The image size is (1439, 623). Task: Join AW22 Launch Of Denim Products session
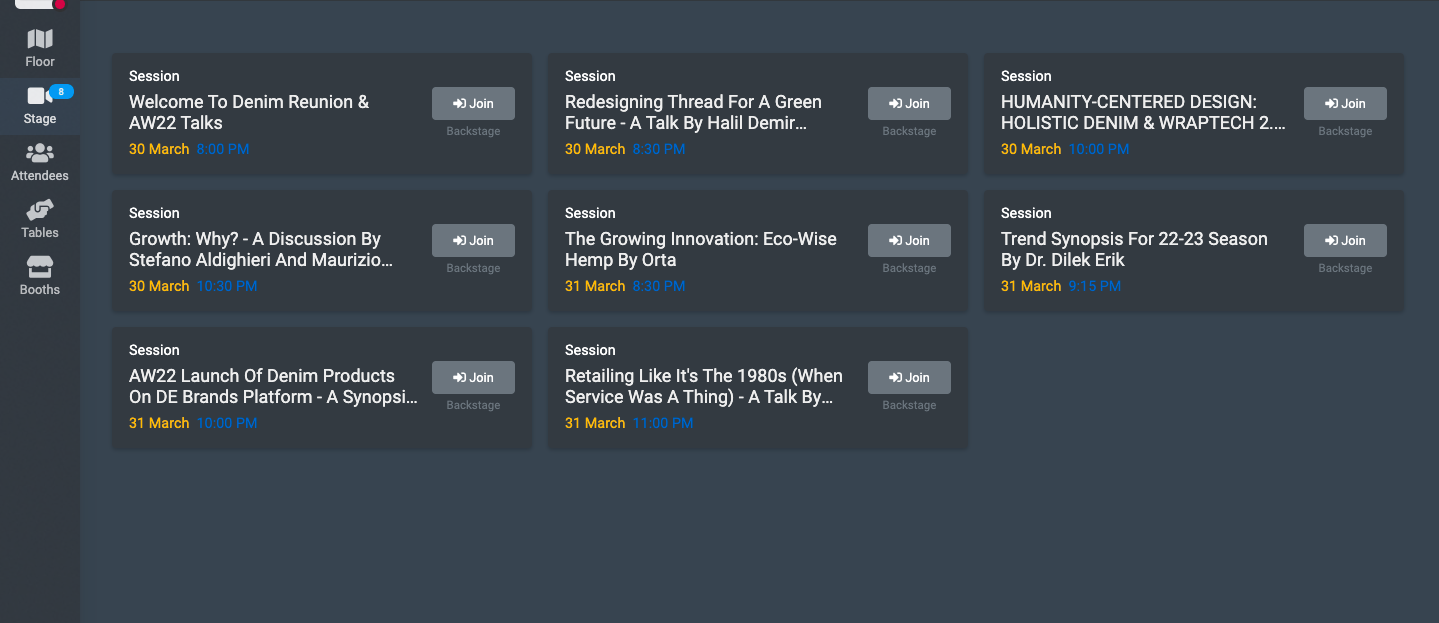(473, 377)
